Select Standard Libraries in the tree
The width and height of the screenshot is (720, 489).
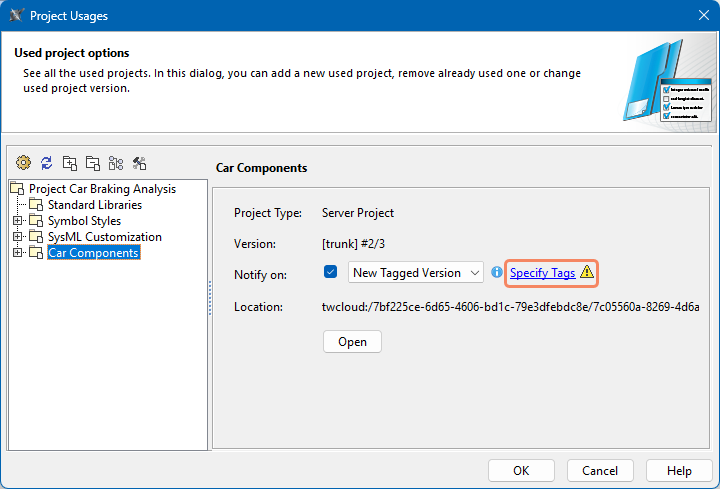(94, 205)
